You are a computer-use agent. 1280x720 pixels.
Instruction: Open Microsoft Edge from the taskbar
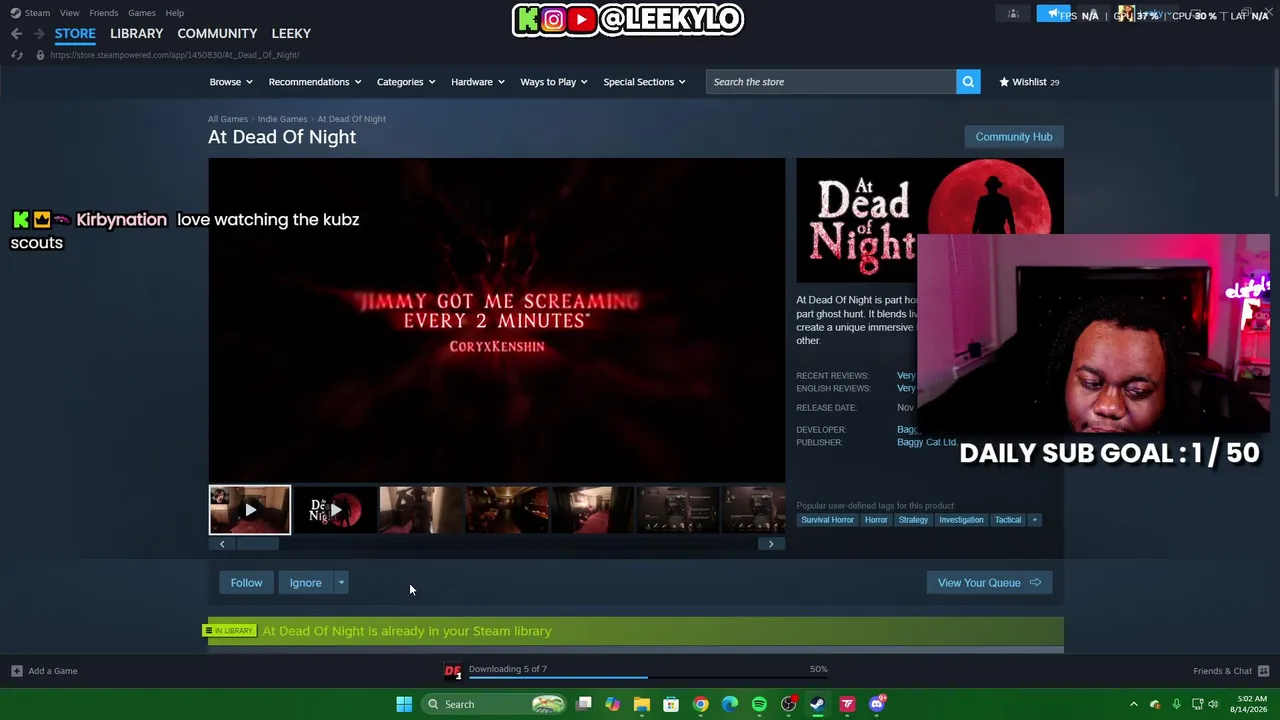click(730, 704)
